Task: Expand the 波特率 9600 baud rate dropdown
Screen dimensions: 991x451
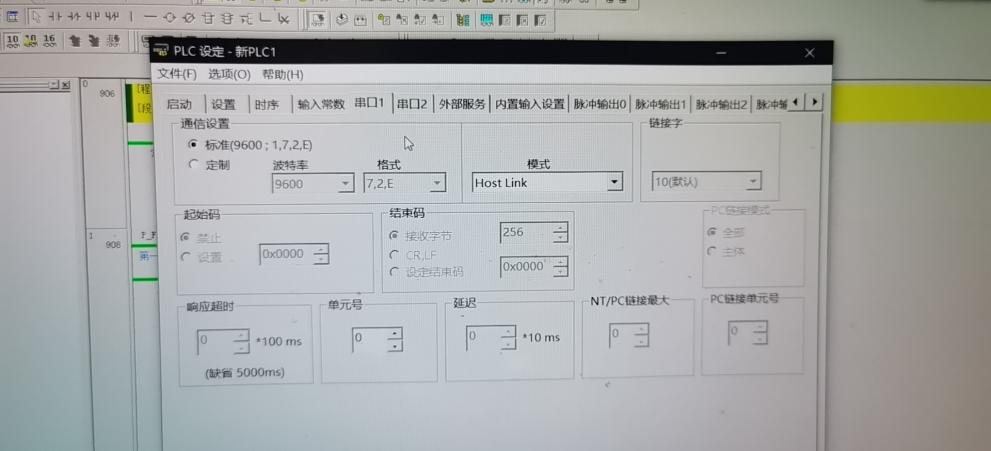Action: click(346, 184)
